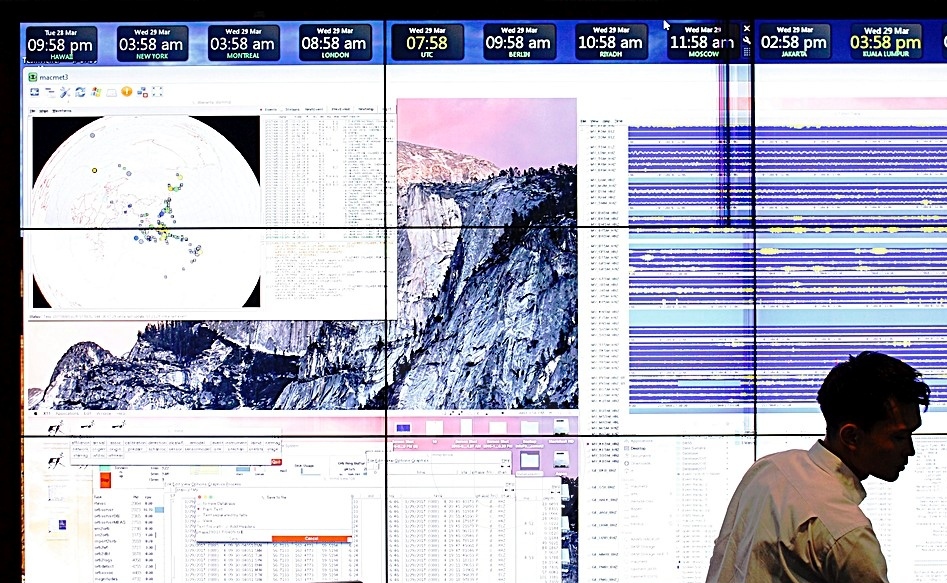
Task: Click the refresh arrows icon in macmet3
Action: click(80, 92)
